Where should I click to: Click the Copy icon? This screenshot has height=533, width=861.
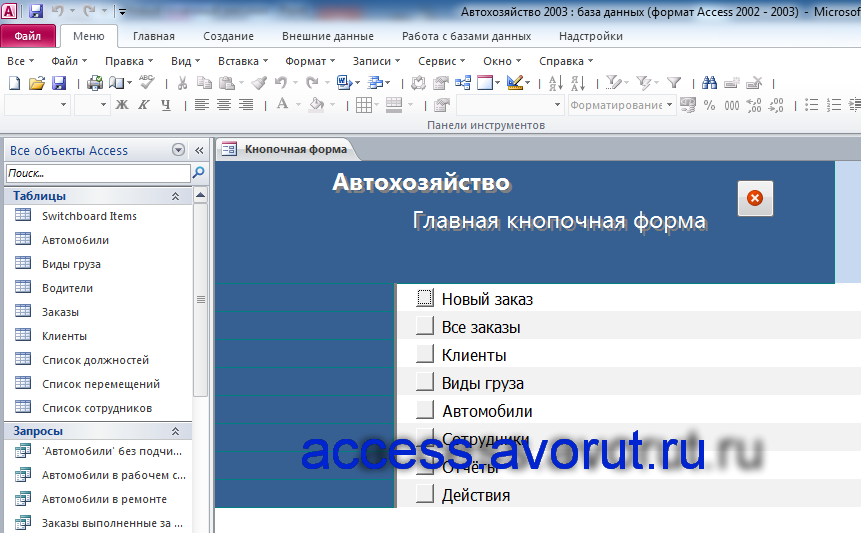click(x=204, y=83)
